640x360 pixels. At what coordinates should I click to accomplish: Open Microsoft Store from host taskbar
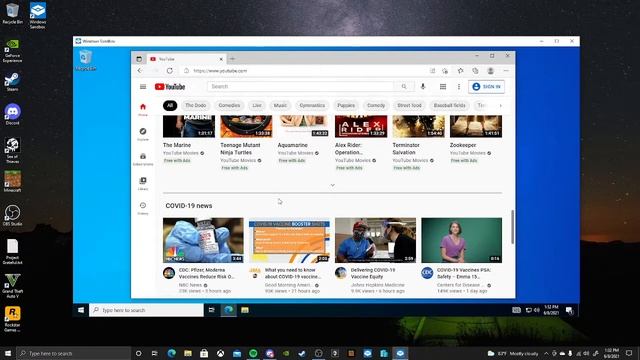pos(204,353)
